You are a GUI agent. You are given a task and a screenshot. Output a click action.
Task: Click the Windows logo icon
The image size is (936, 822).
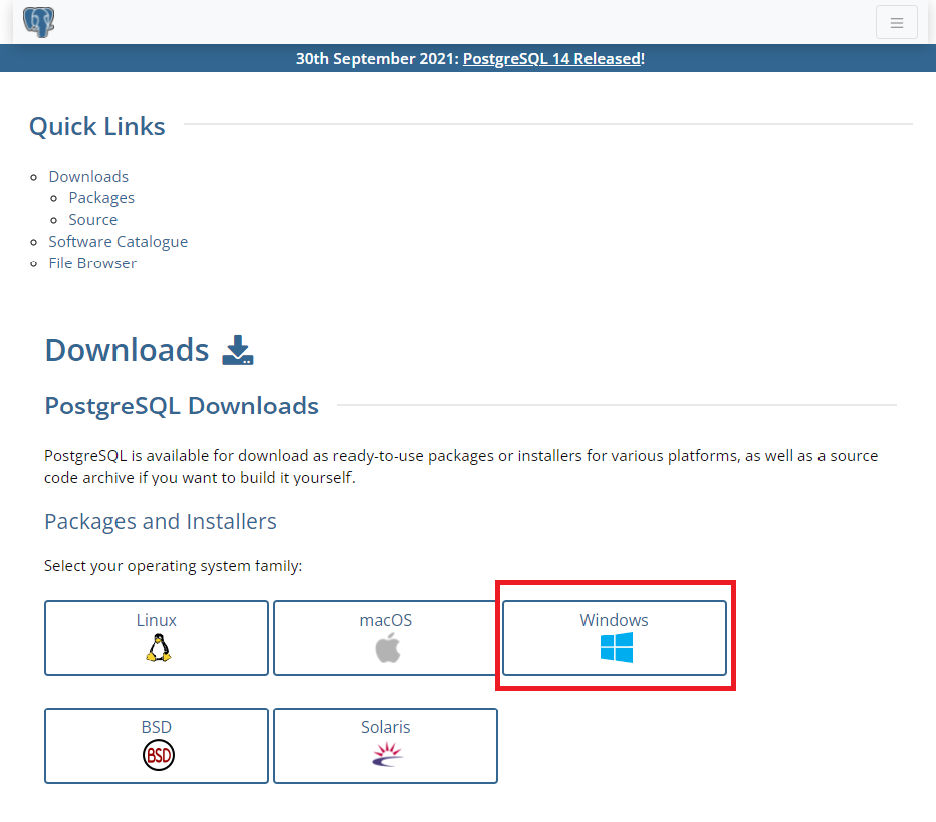tap(617, 648)
